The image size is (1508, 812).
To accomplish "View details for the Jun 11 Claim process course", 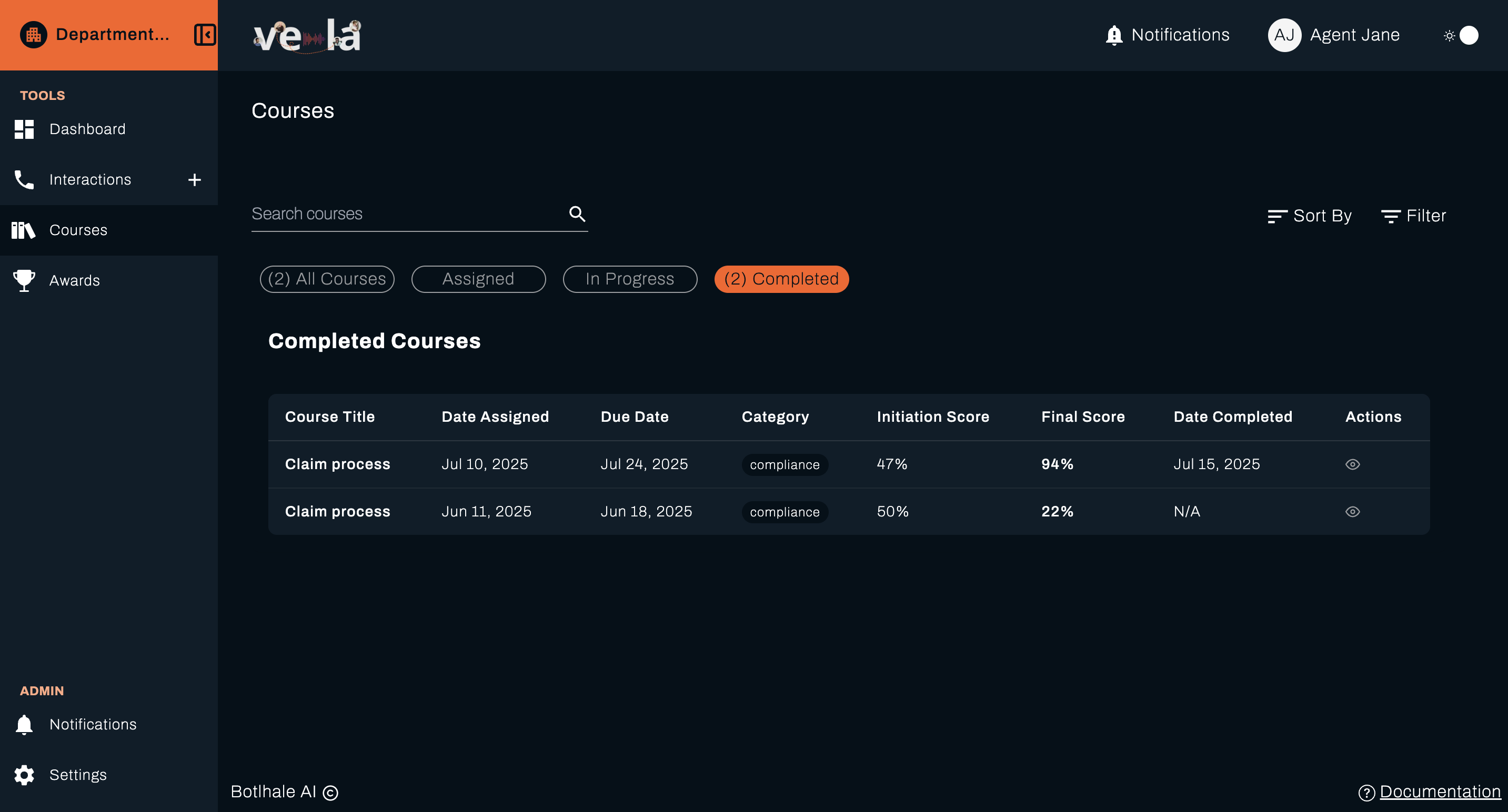I will 1353,511.
